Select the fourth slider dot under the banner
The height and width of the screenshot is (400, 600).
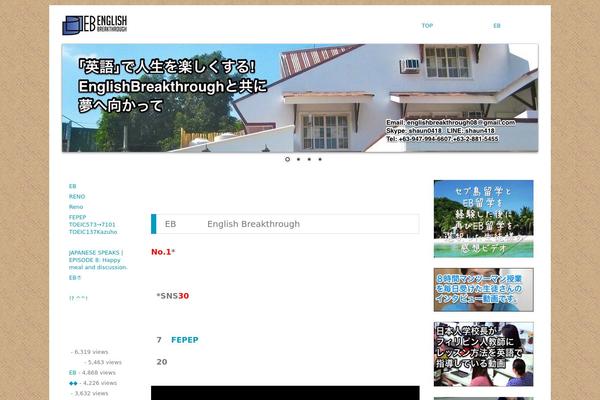point(320,159)
